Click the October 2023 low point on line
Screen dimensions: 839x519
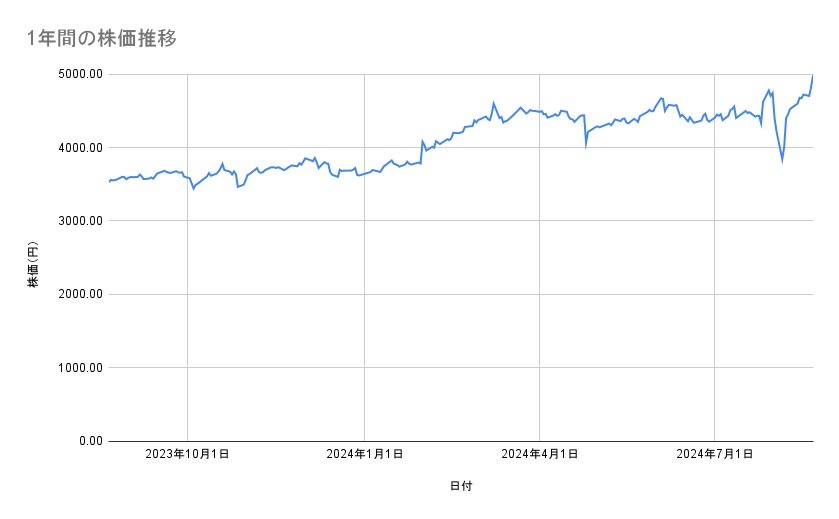[193, 188]
